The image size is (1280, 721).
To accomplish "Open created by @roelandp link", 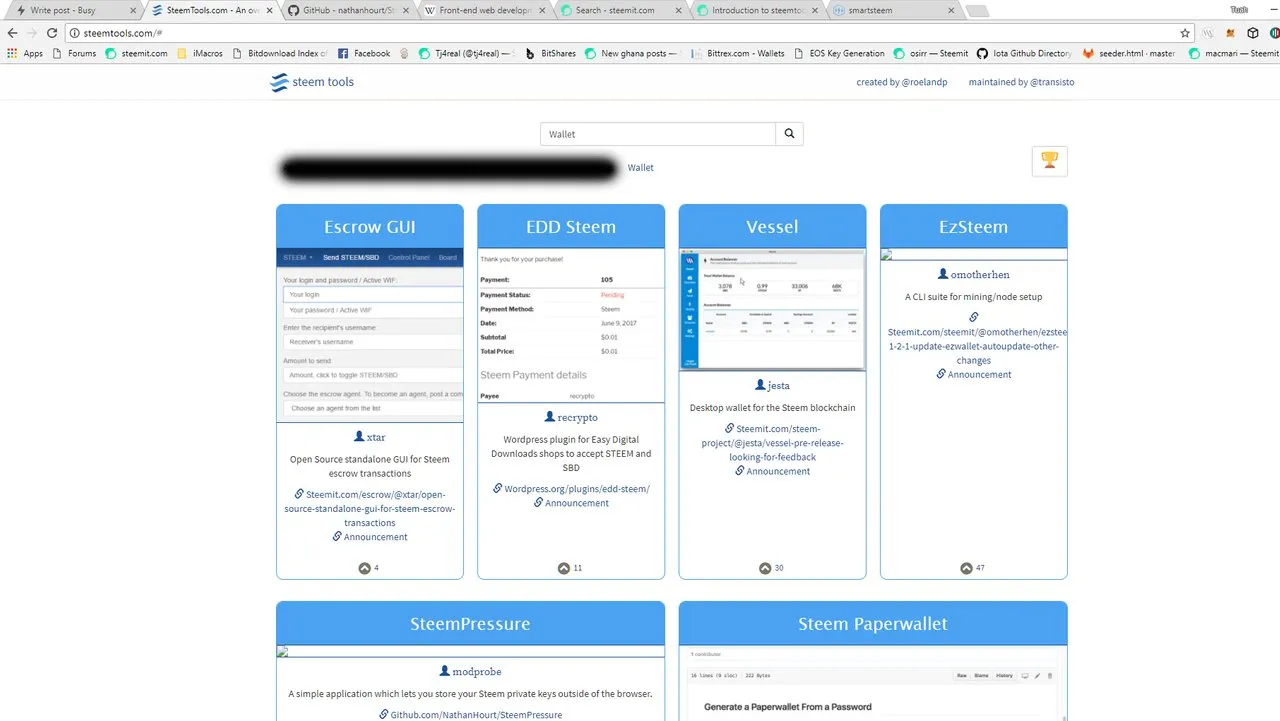I will point(902,82).
